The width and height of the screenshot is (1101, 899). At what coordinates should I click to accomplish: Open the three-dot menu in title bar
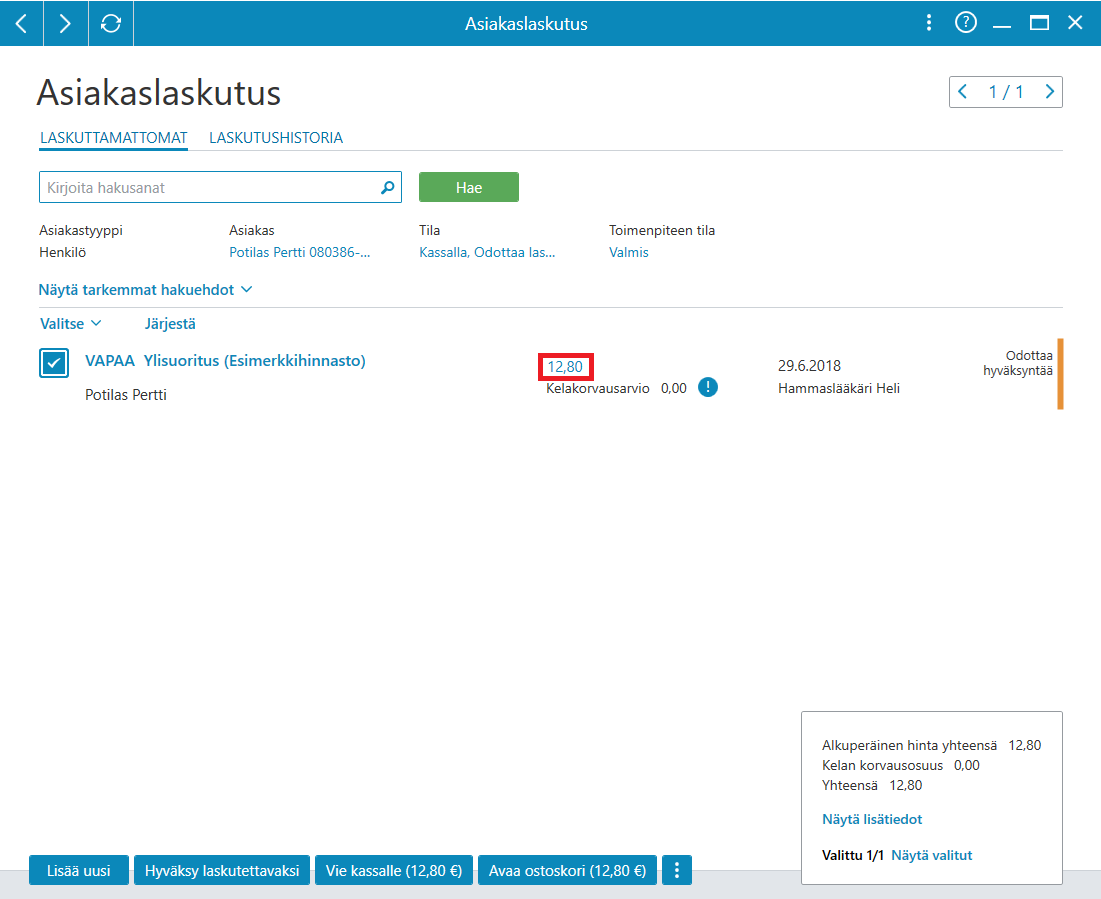[x=928, y=23]
